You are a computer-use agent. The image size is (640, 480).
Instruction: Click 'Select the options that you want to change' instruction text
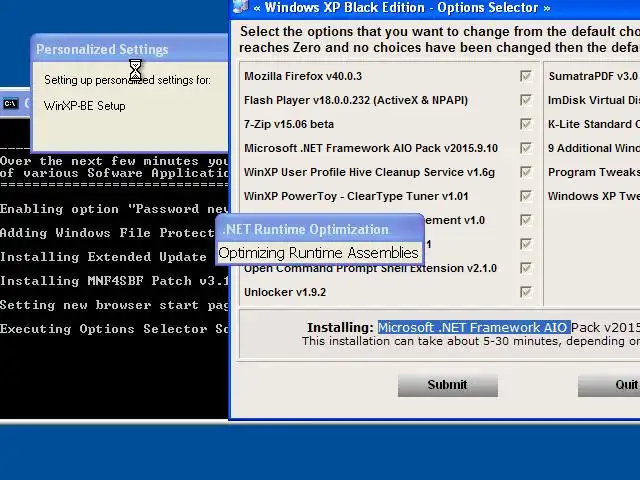(440, 31)
